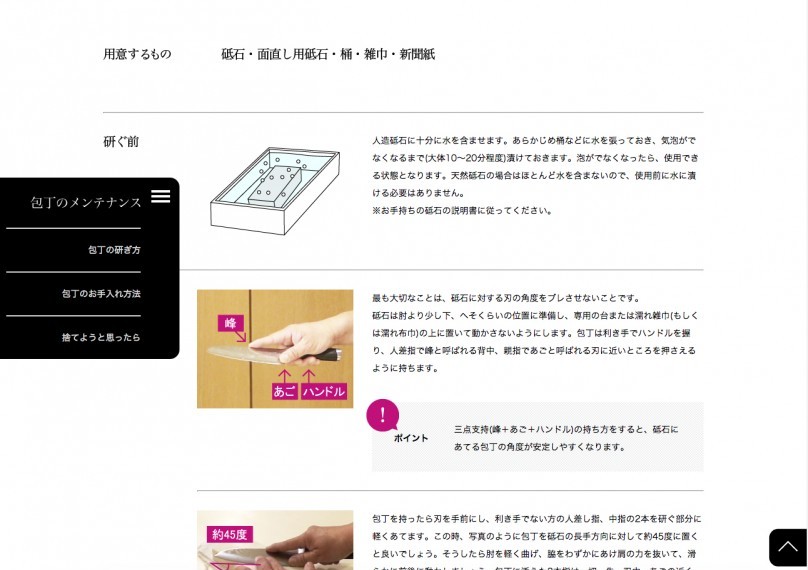Click the whetstone manual note text

pyautogui.click(x=462, y=210)
